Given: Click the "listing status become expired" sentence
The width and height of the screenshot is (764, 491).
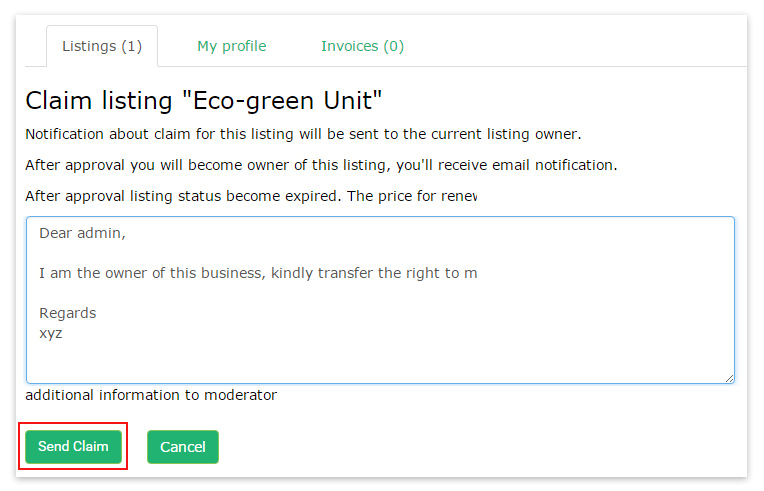Looking at the screenshot, I should coord(250,196).
